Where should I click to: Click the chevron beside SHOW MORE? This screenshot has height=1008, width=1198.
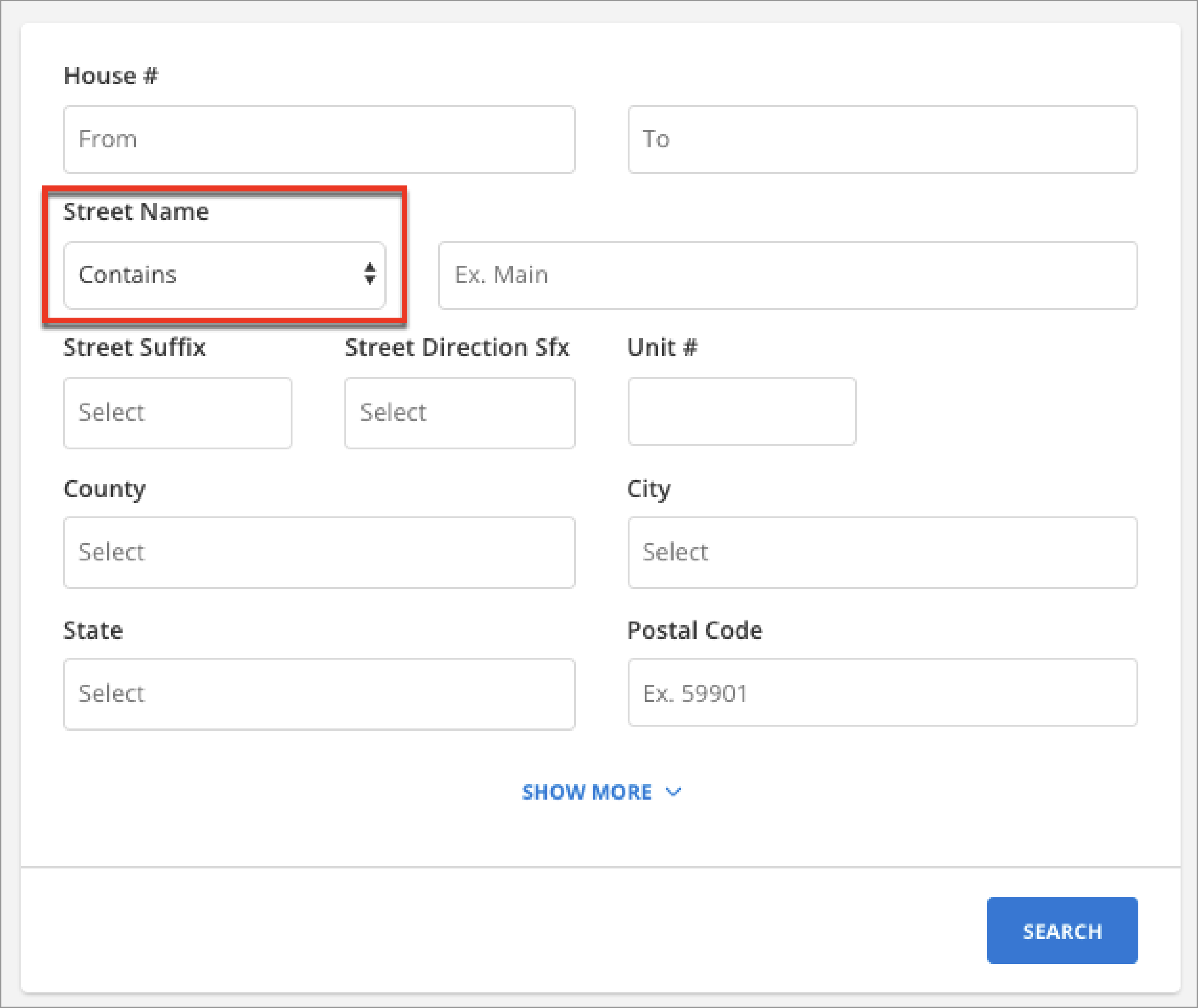tap(674, 792)
